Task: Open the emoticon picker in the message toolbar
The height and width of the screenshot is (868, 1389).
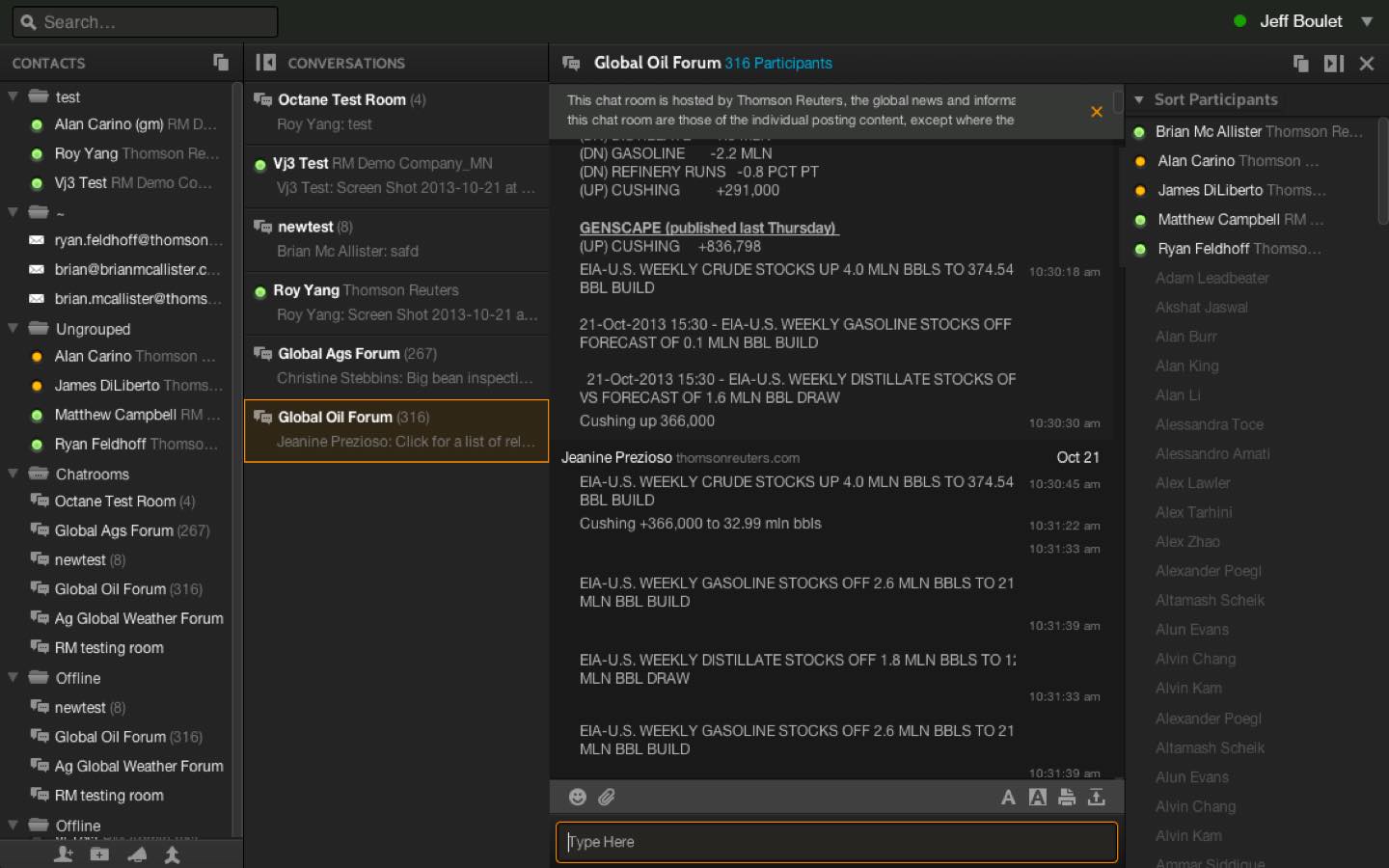Action: coord(578,797)
